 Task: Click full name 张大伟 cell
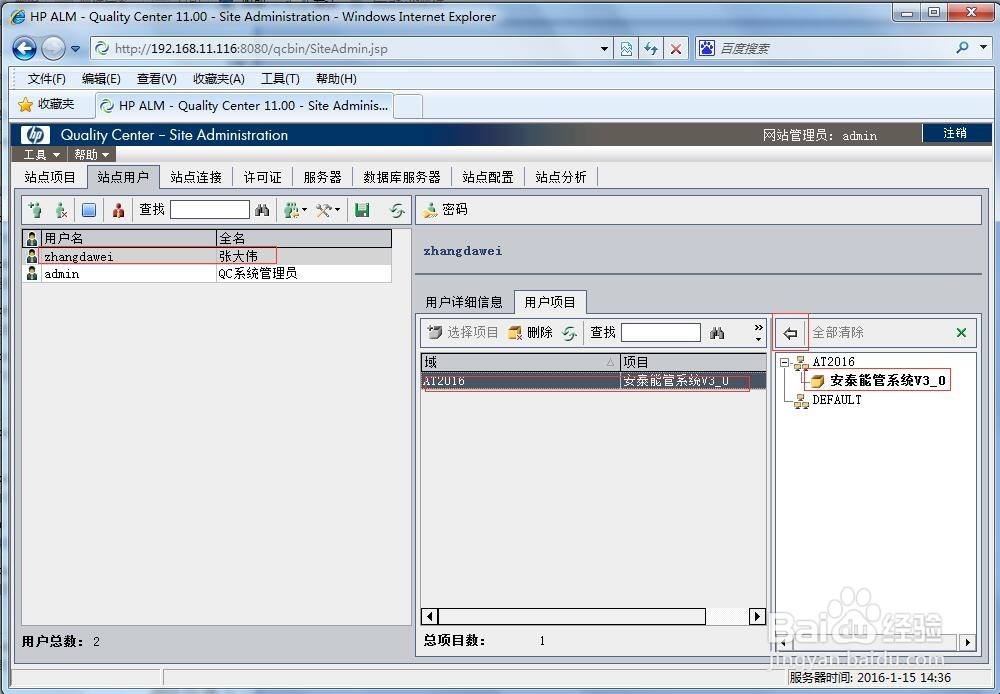238,256
